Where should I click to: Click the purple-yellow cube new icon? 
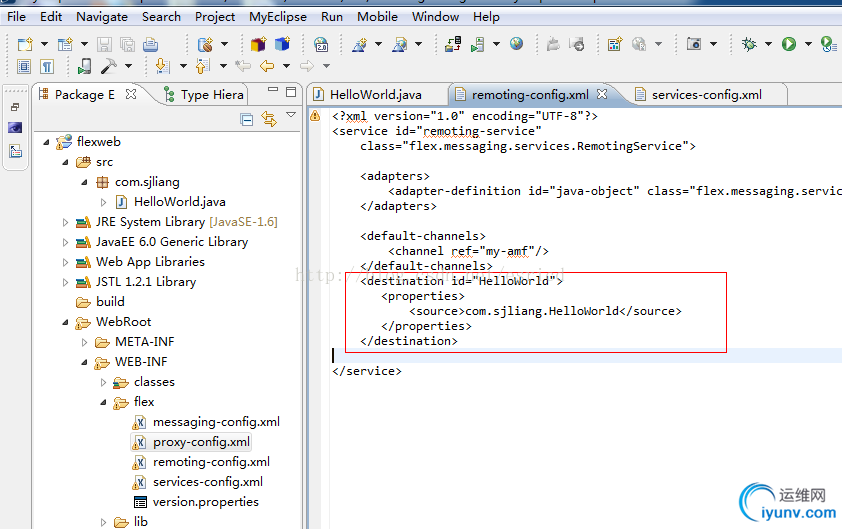click(x=258, y=44)
